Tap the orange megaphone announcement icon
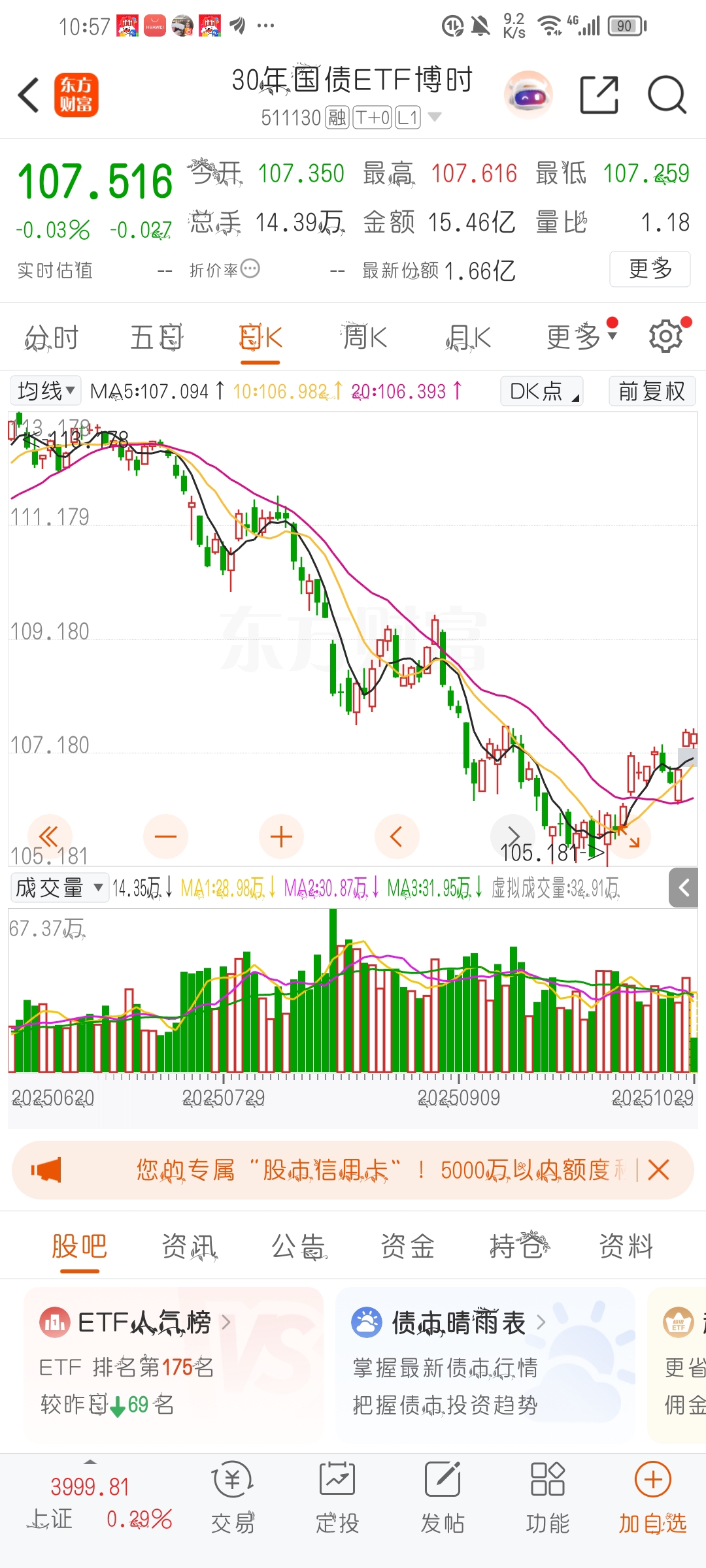 (46, 1170)
